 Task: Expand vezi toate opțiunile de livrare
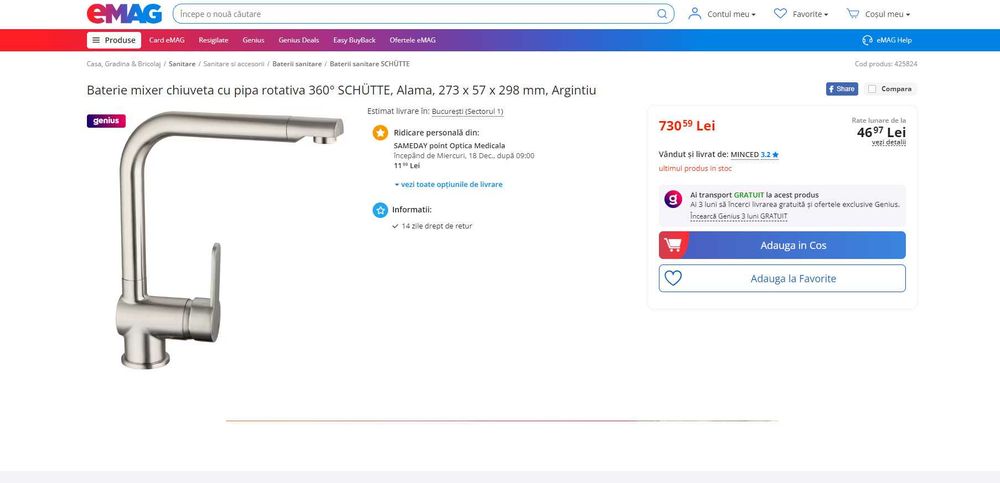(x=448, y=184)
